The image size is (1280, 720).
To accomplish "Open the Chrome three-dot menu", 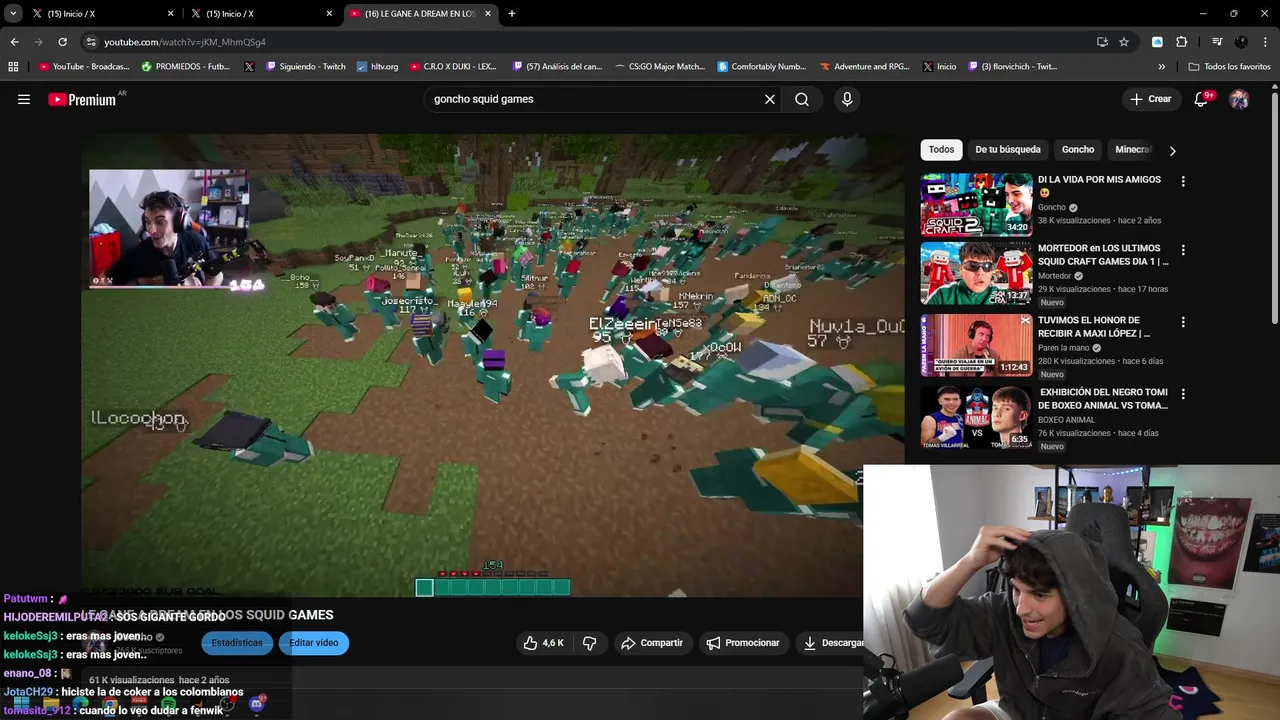I will click(x=1265, y=42).
